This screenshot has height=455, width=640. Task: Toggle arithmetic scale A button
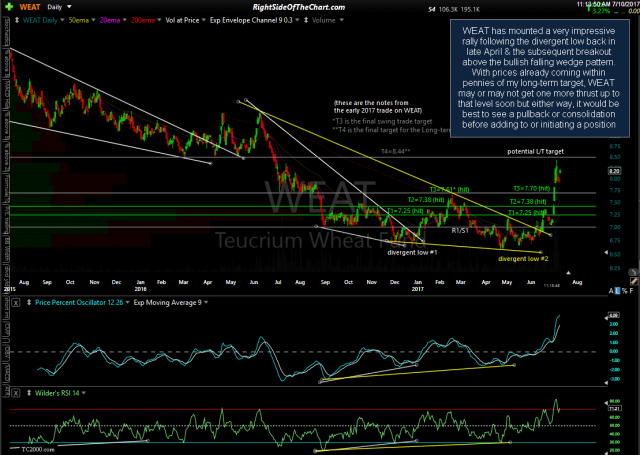[x=611, y=291]
